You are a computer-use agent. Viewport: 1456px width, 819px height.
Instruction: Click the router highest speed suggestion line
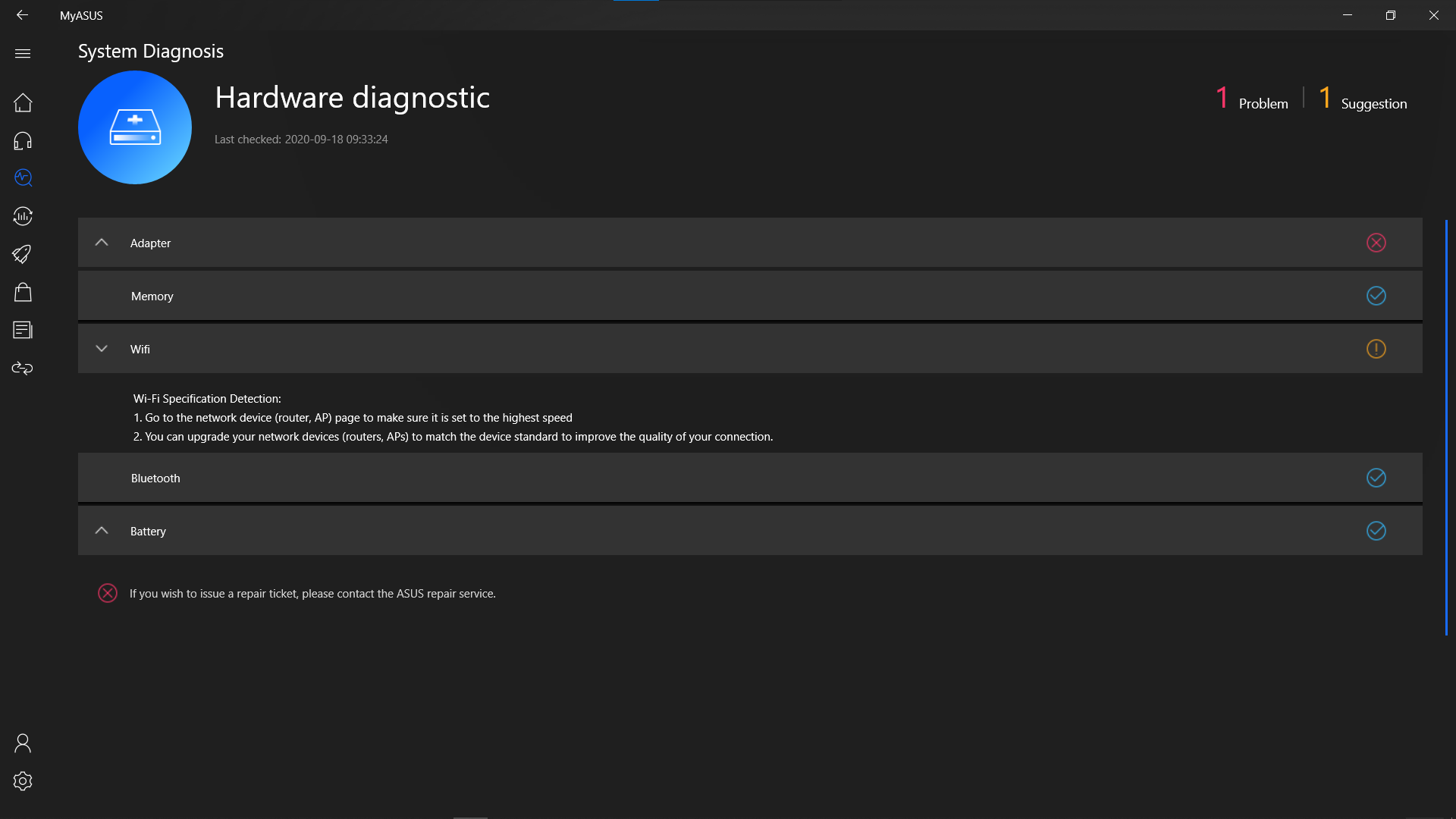coord(353,418)
